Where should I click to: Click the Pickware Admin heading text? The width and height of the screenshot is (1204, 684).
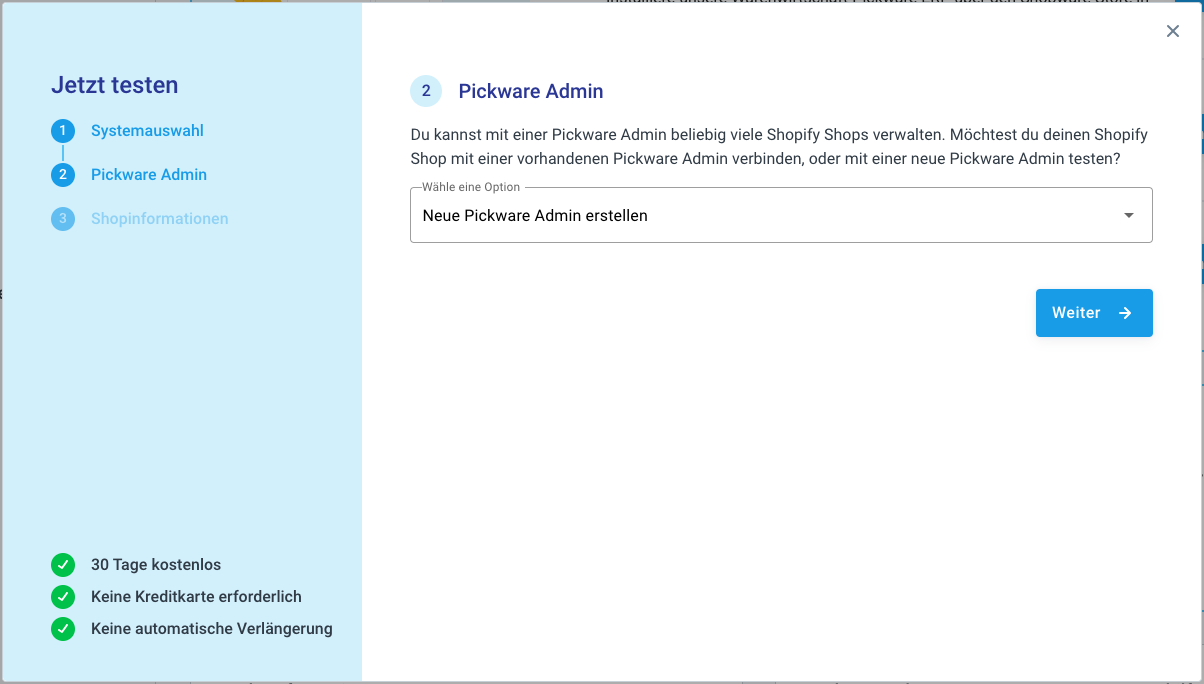click(530, 91)
